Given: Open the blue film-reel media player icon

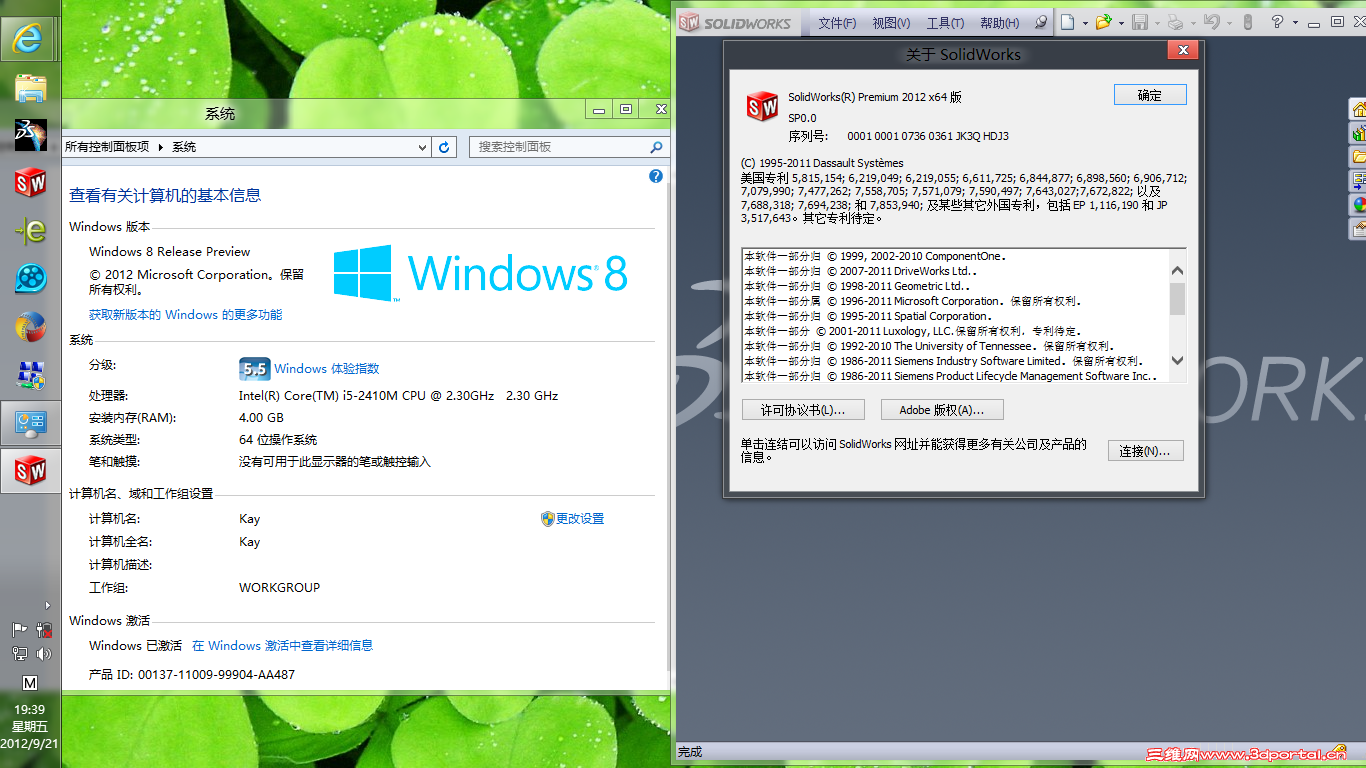Looking at the screenshot, I should 30,278.
